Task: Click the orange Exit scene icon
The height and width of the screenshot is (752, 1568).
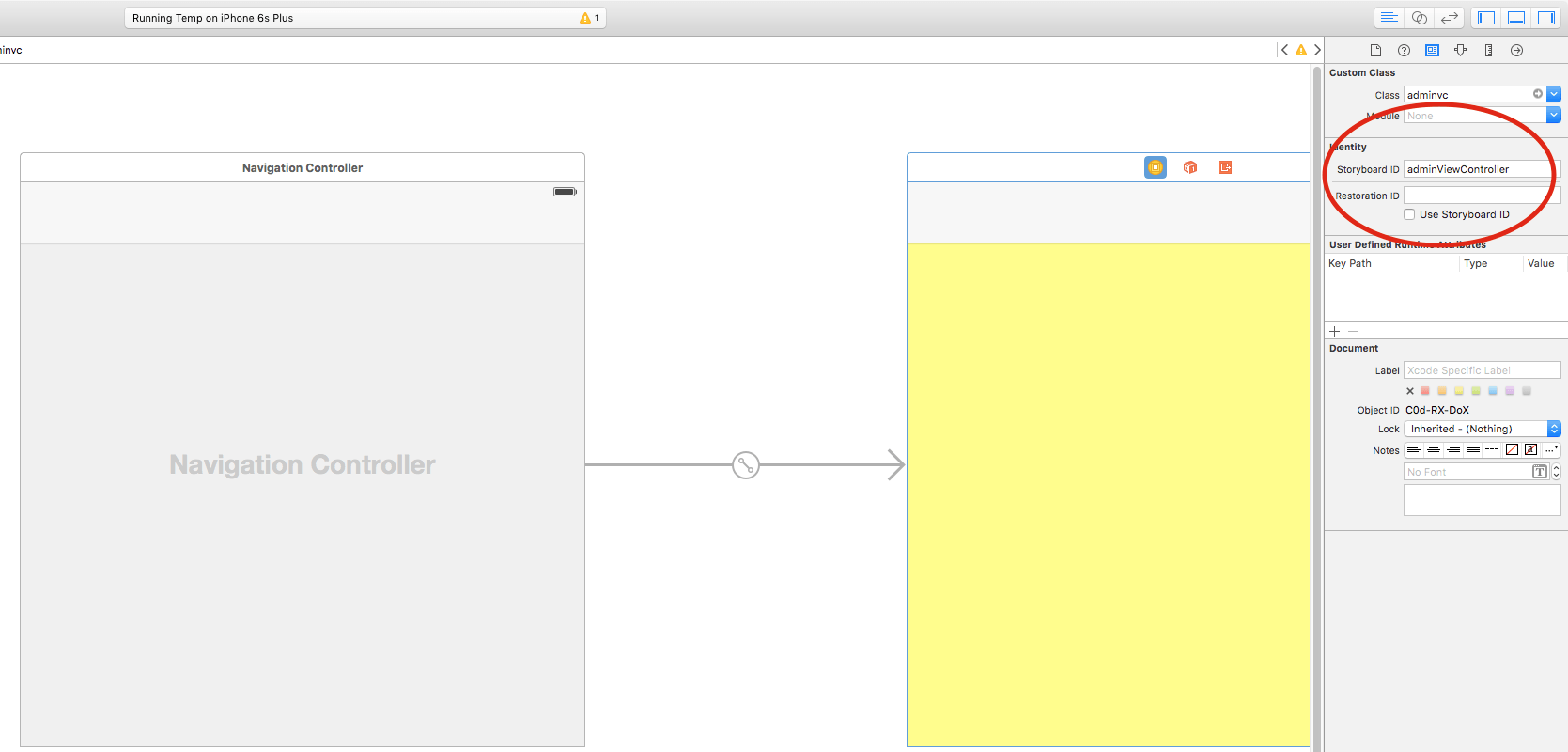Action: tap(1225, 167)
